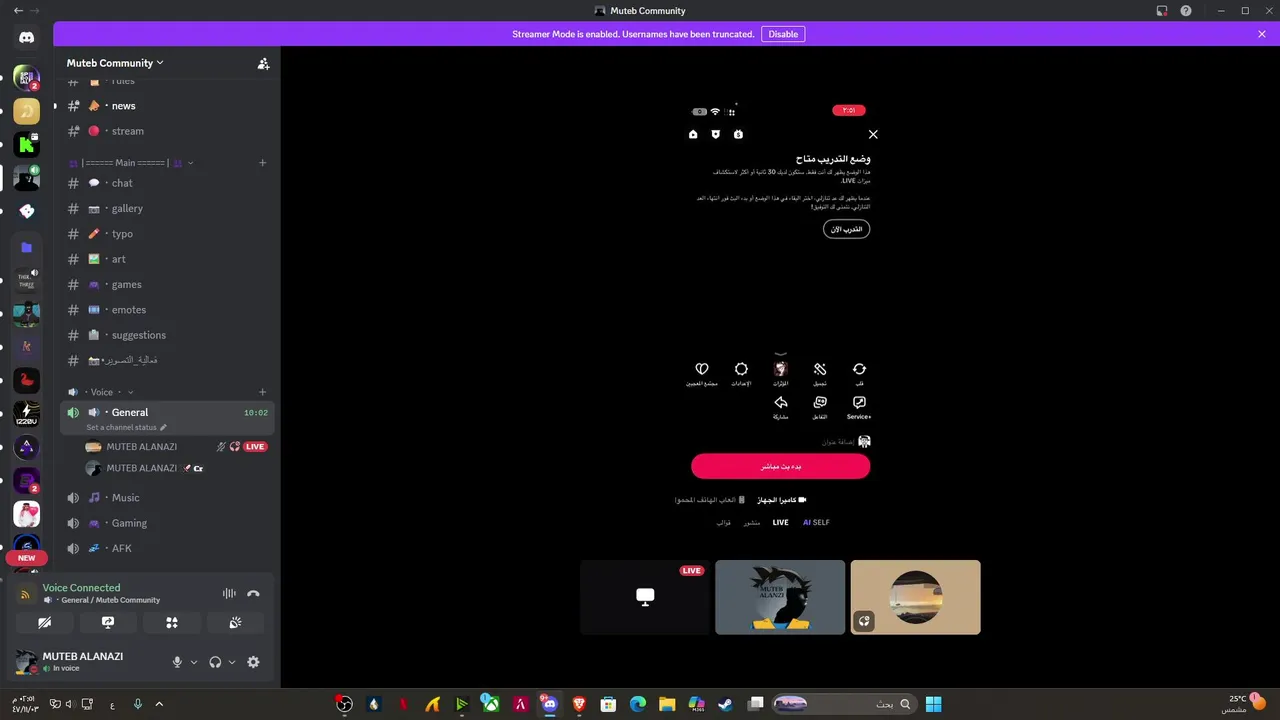The image size is (1280, 720).
Task: Click the LIVE user MUTEB ALANAZI entry
Action: [x=176, y=447]
